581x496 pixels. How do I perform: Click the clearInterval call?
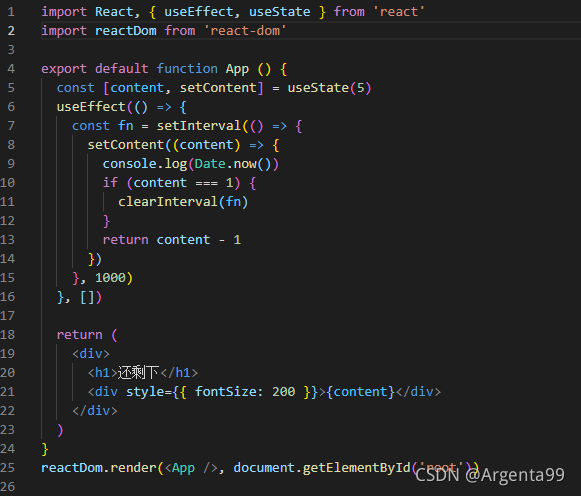[168, 202]
